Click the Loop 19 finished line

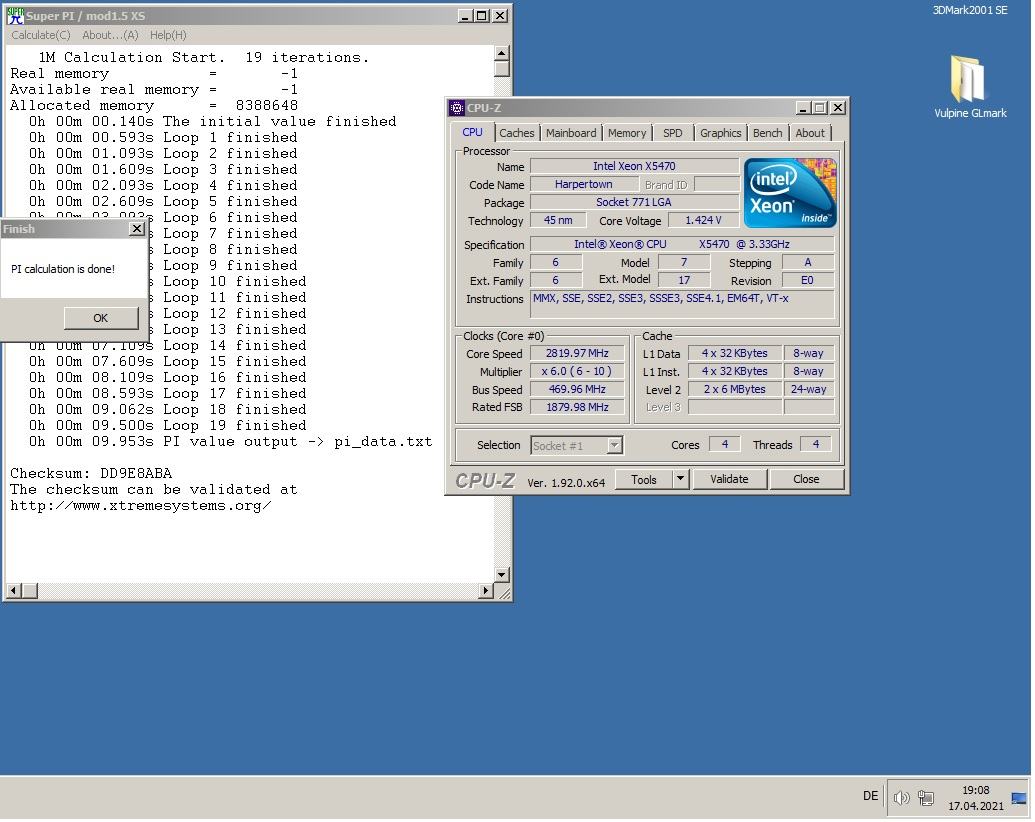tap(168, 425)
